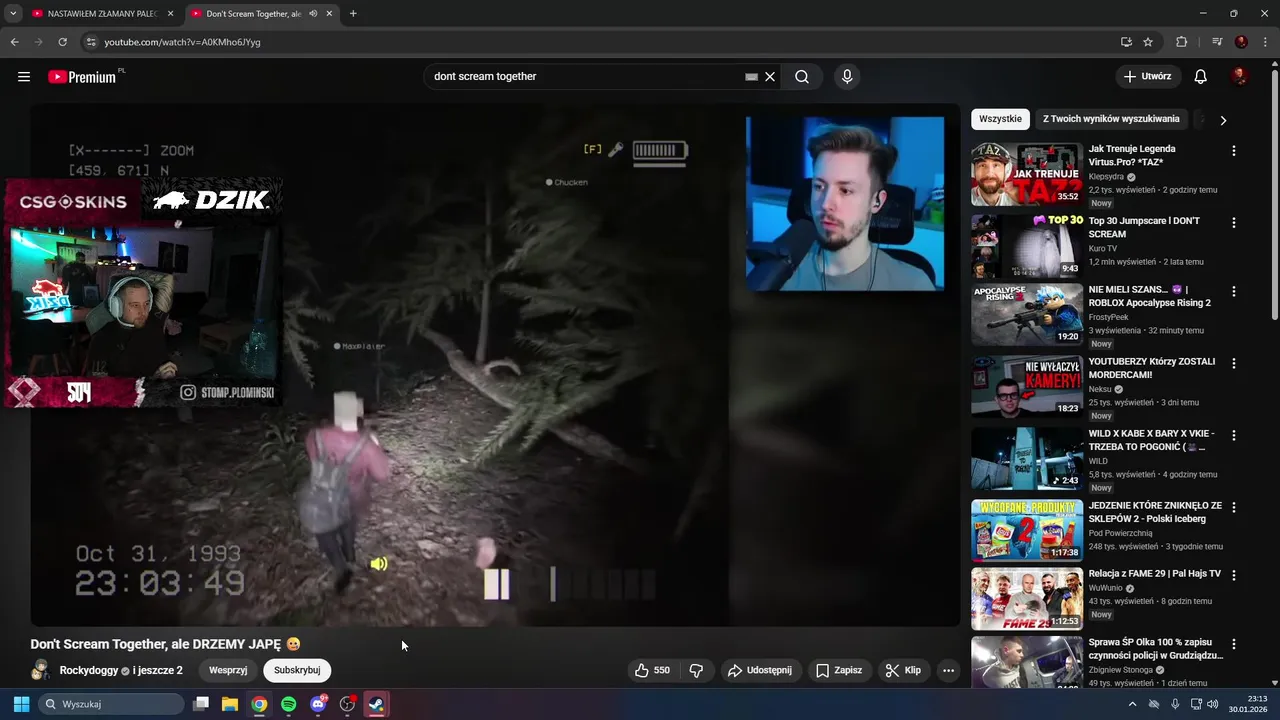Open YouTube notifications bell
This screenshot has width=1280, height=720.
(x=1201, y=77)
